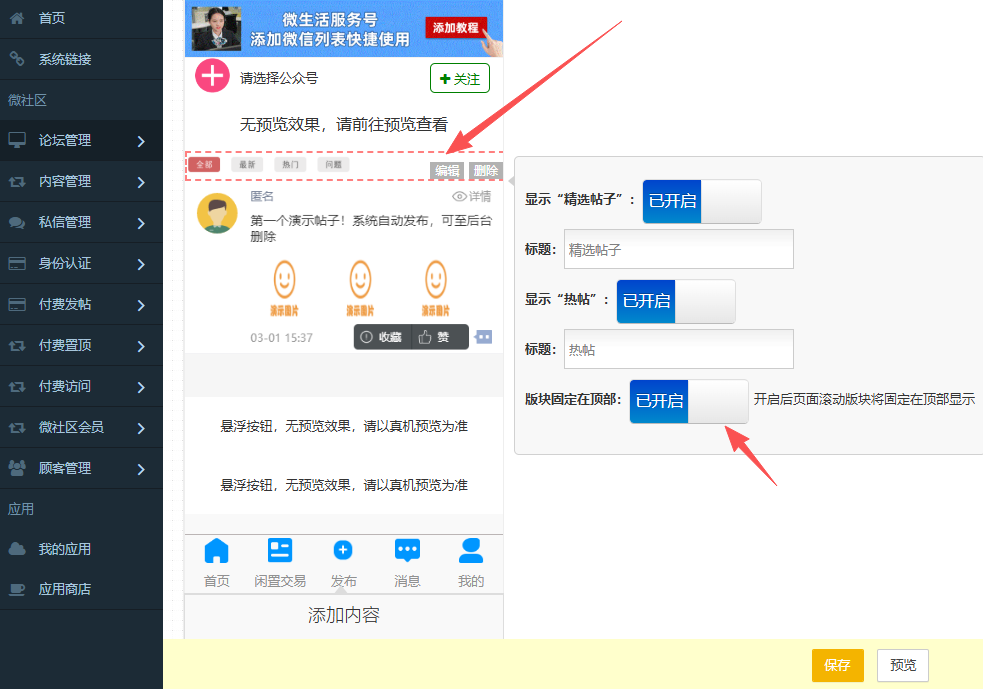Image resolution: width=983 pixels, height=689 pixels.
Task: Click the green 关注 follow button
Action: point(459,78)
